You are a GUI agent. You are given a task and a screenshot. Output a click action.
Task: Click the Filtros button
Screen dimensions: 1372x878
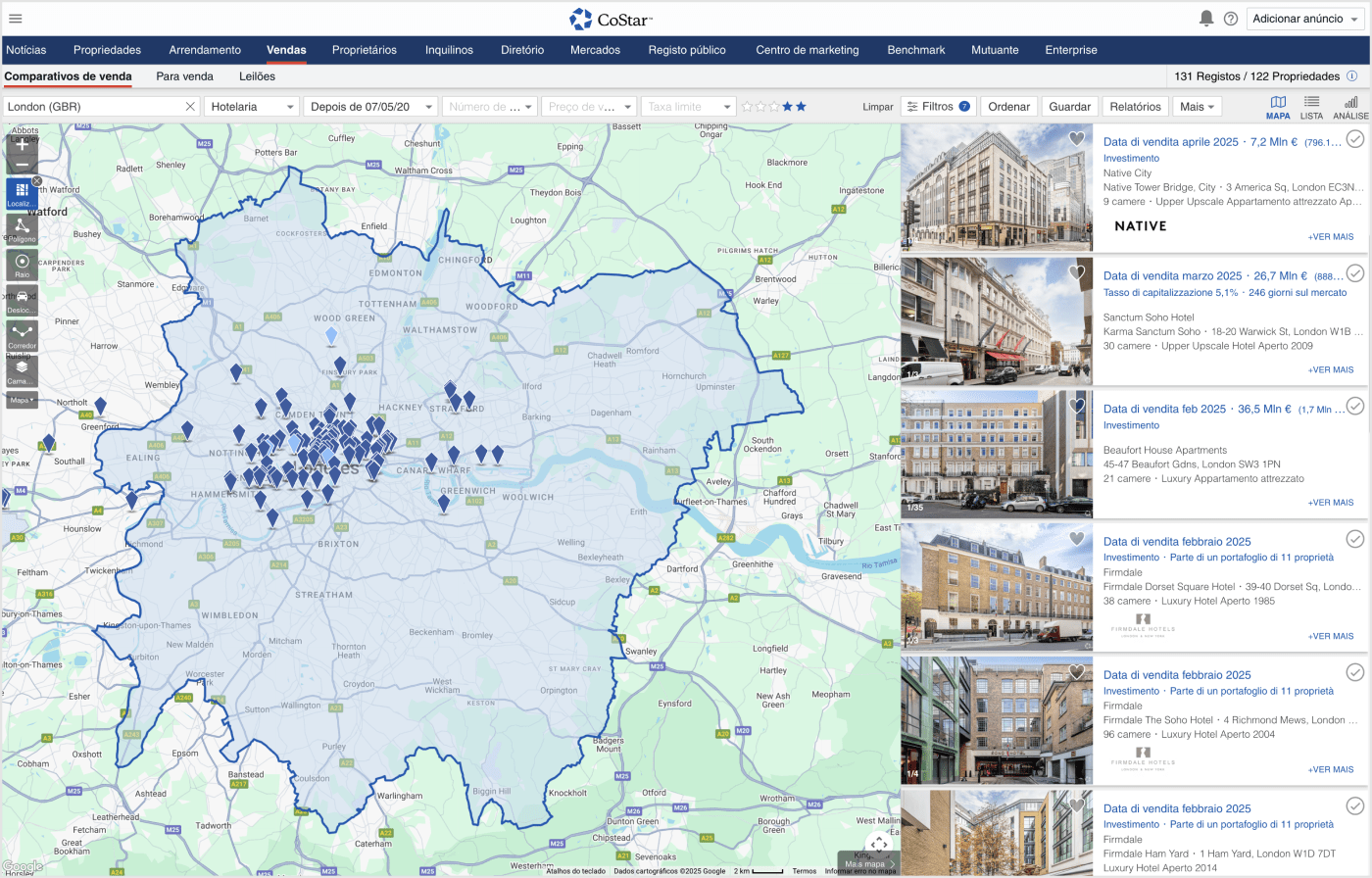937,107
